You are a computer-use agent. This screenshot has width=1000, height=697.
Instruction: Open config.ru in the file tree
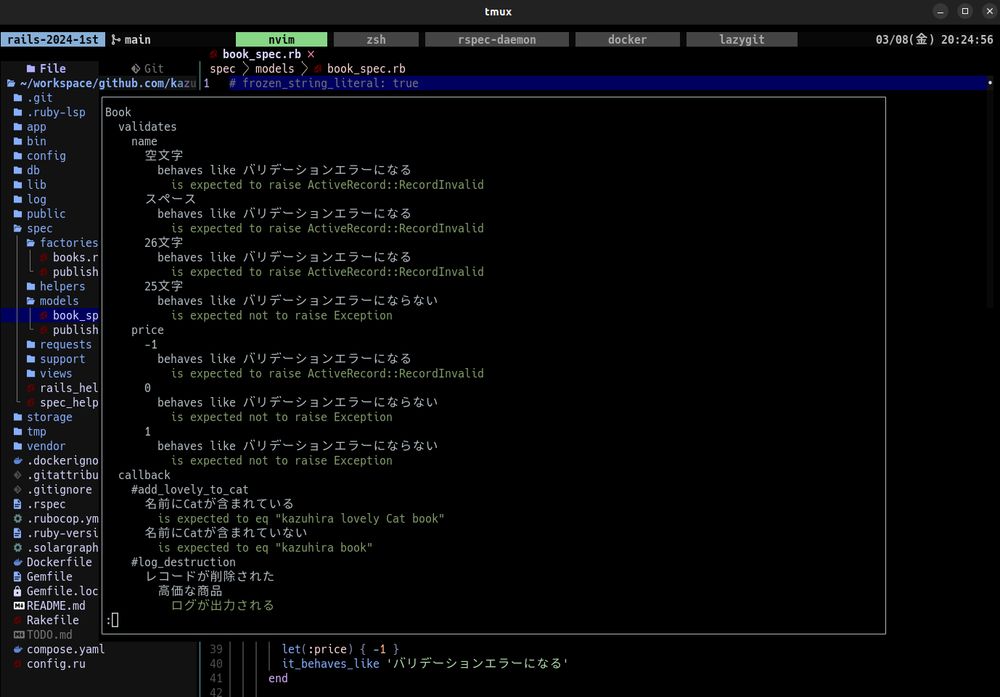(x=50, y=664)
